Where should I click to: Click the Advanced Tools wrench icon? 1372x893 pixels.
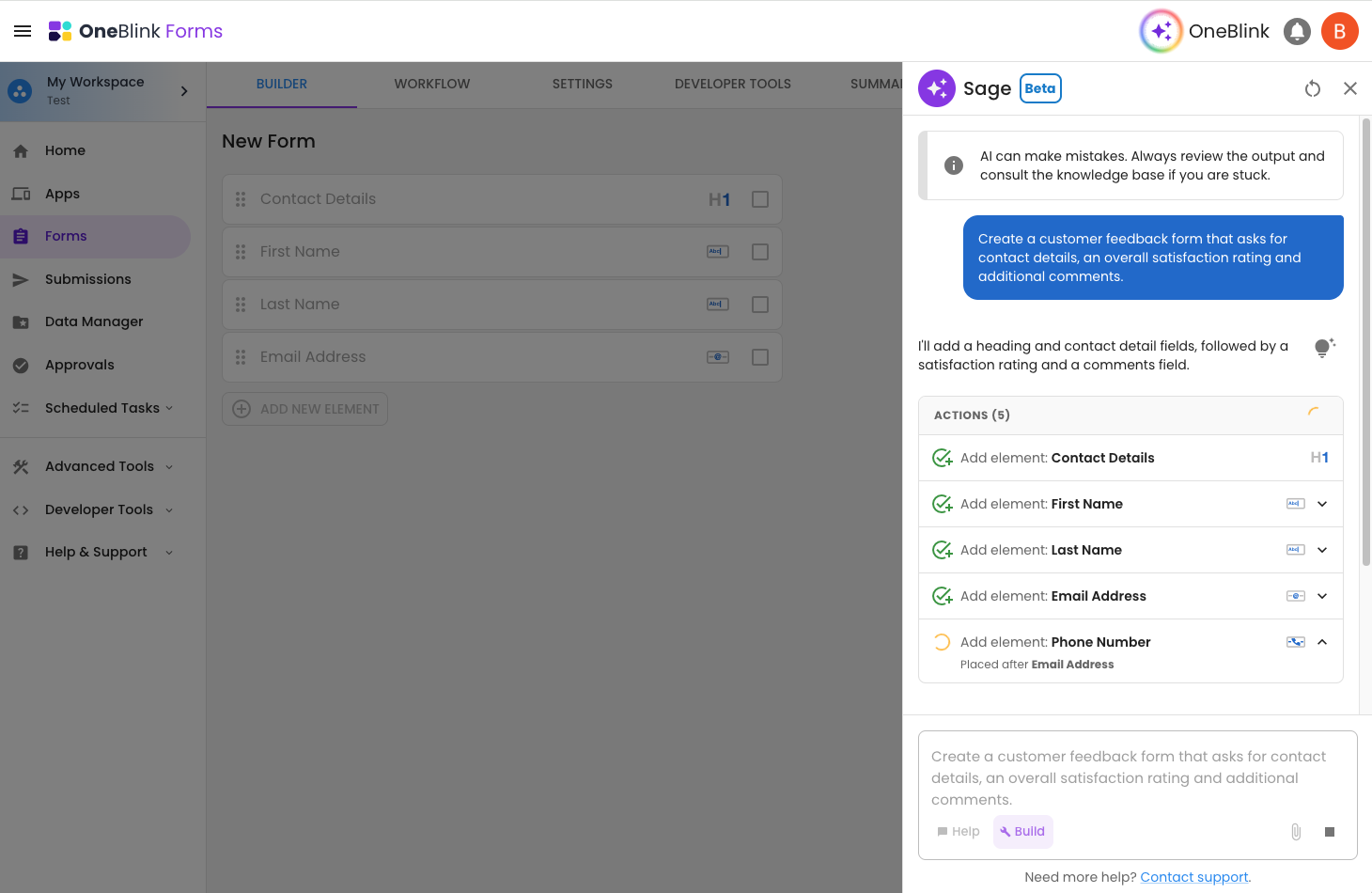coord(21,466)
